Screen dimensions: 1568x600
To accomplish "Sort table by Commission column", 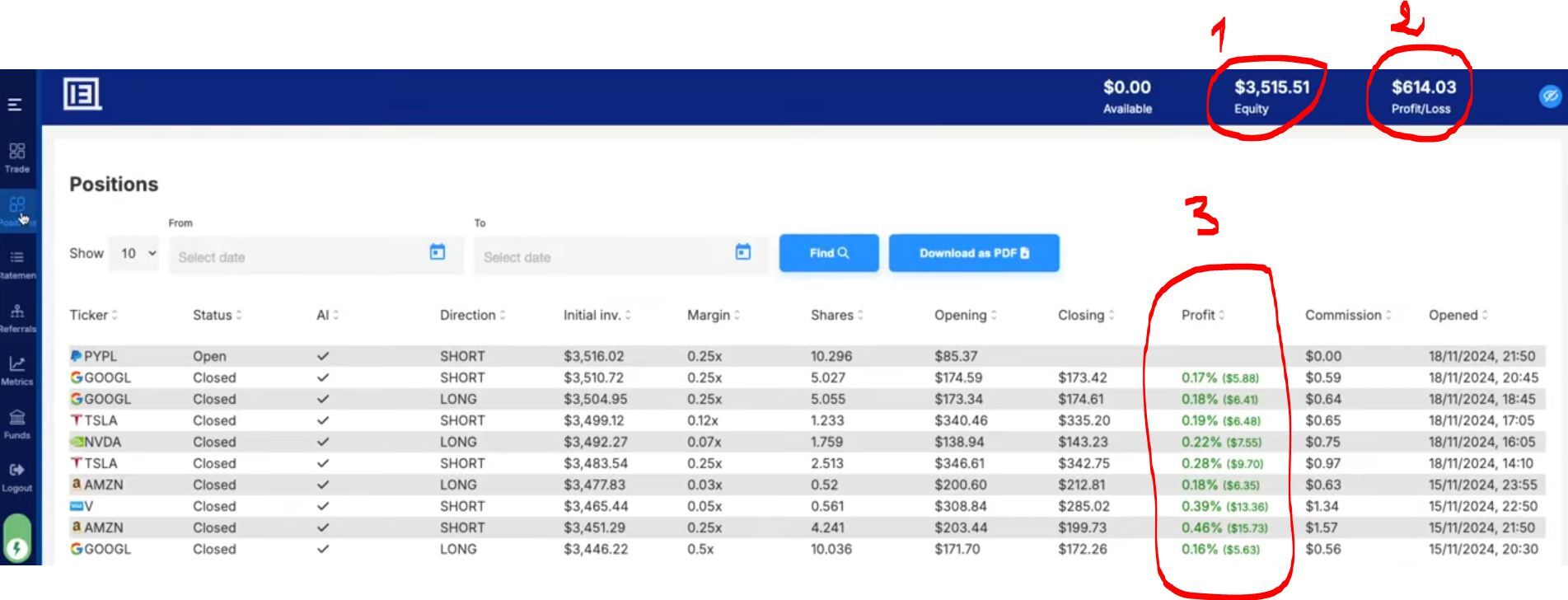I will pos(1348,315).
